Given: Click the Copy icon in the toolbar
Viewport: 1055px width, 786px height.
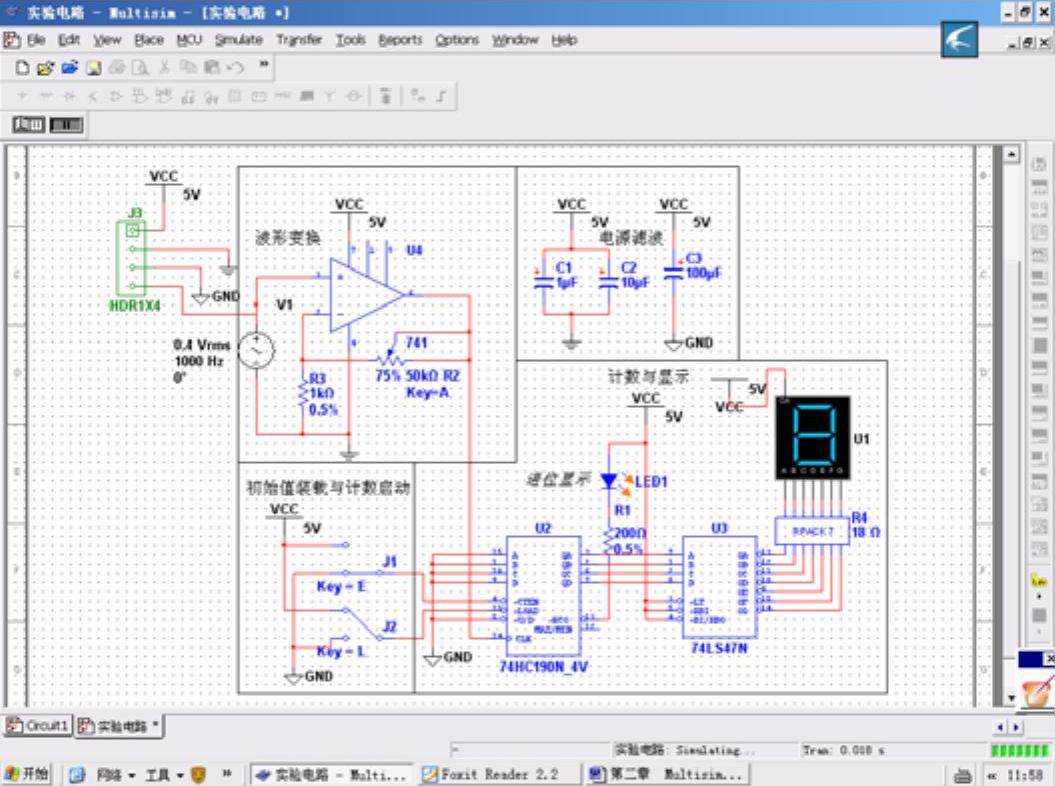Looking at the screenshot, I should tap(188, 67).
